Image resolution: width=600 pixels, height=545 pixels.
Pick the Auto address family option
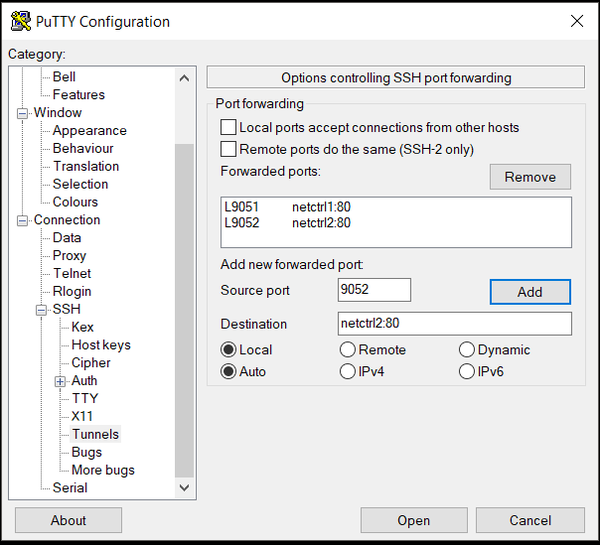pos(228,371)
